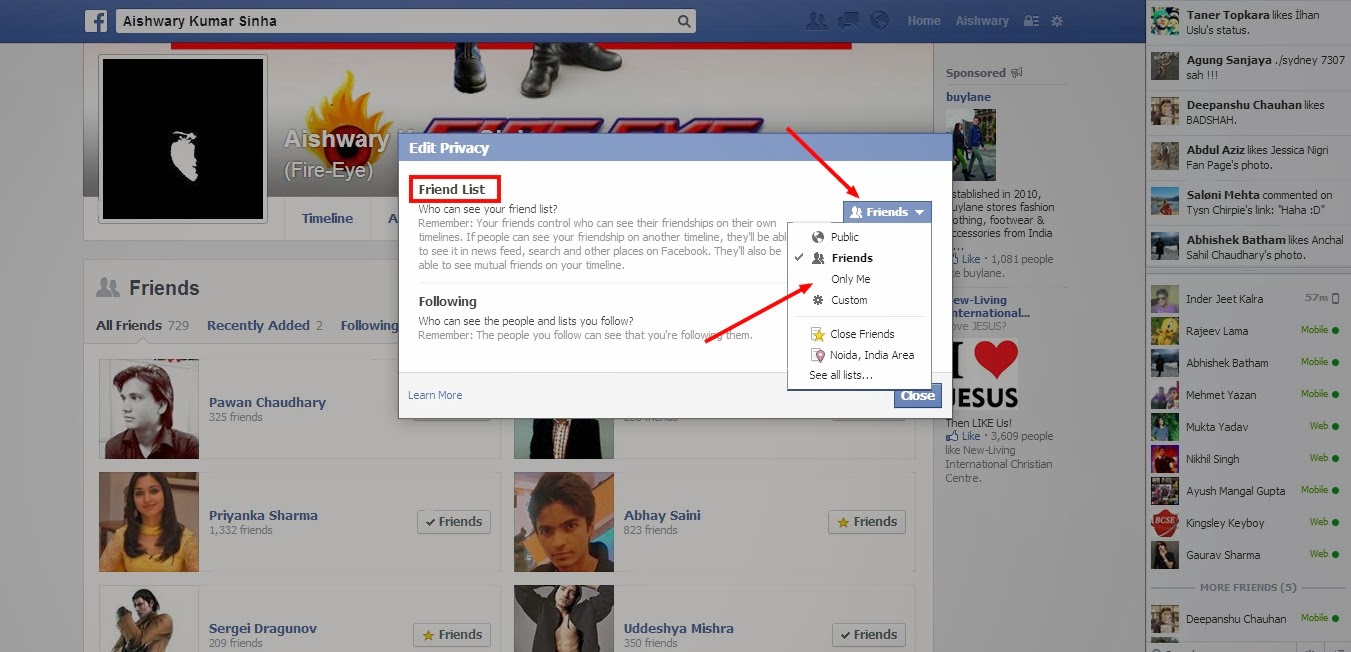Click Abdul Aziz ticker story
This screenshot has height=652, width=1351.
(1246, 157)
